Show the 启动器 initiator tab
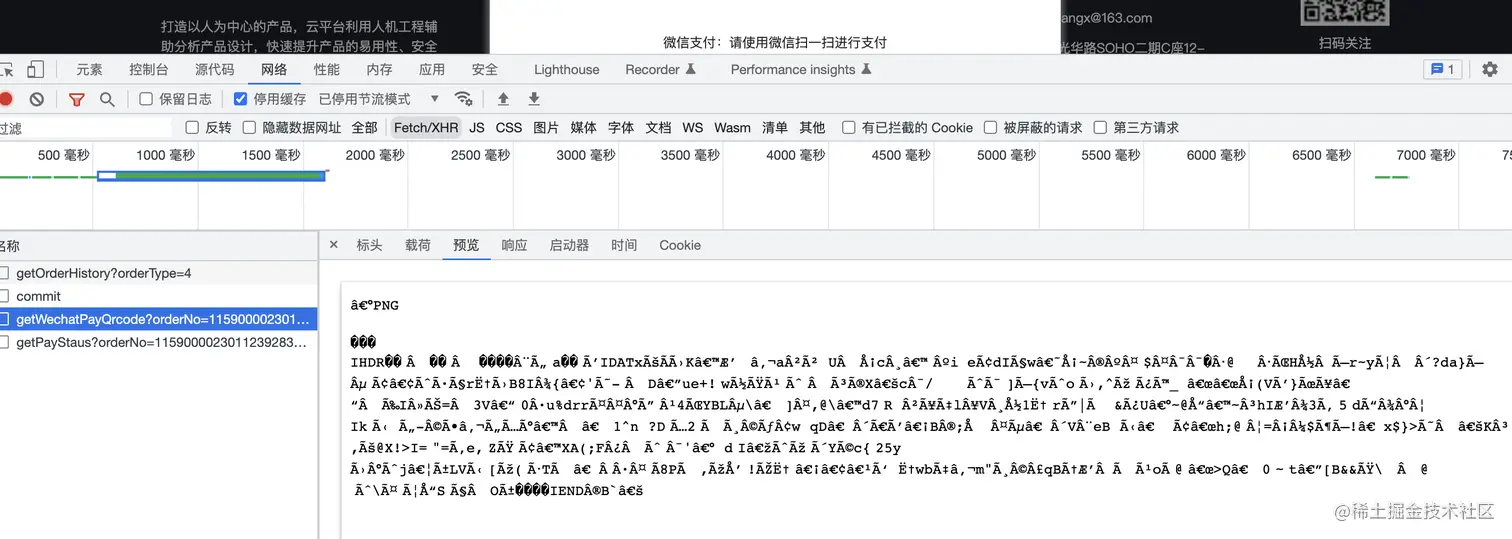This screenshot has width=1512, height=539. click(569, 245)
